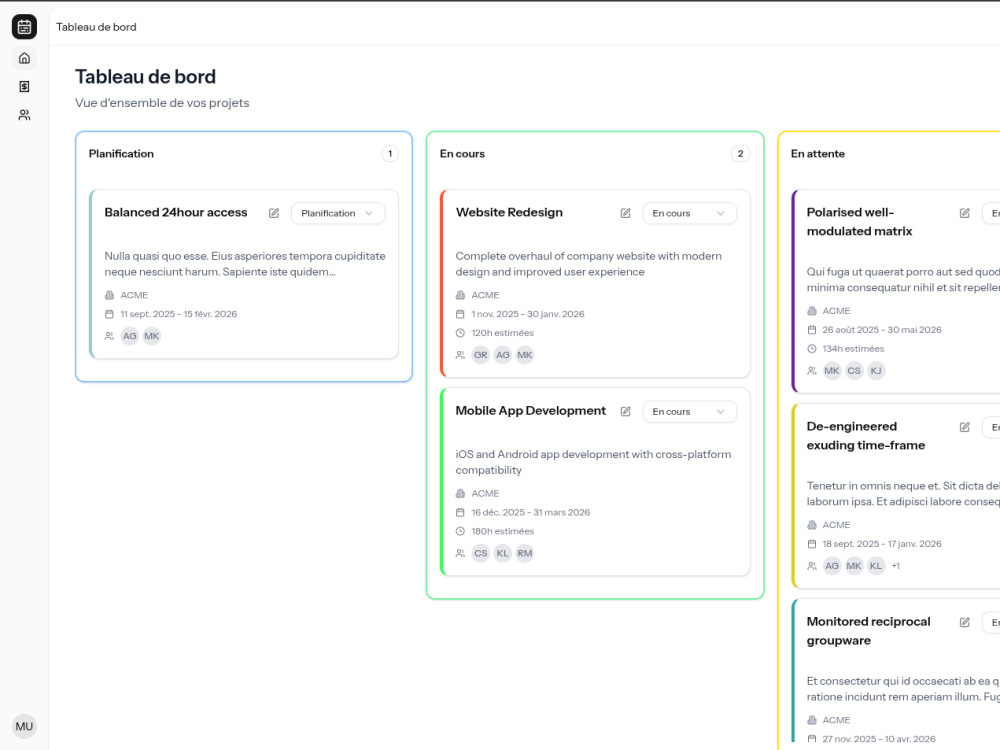Viewport: 1000px width, 750px height.
Task: Click MK avatar on Website Redesign card
Action: (525, 355)
